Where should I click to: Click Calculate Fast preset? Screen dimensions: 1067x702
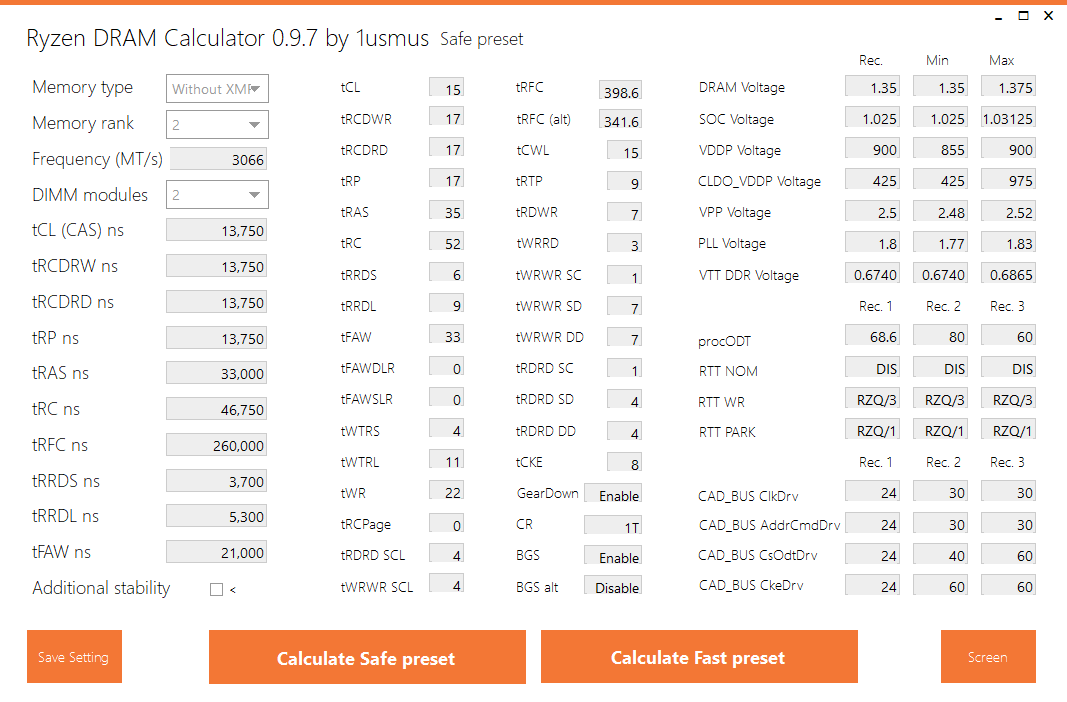click(x=699, y=656)
